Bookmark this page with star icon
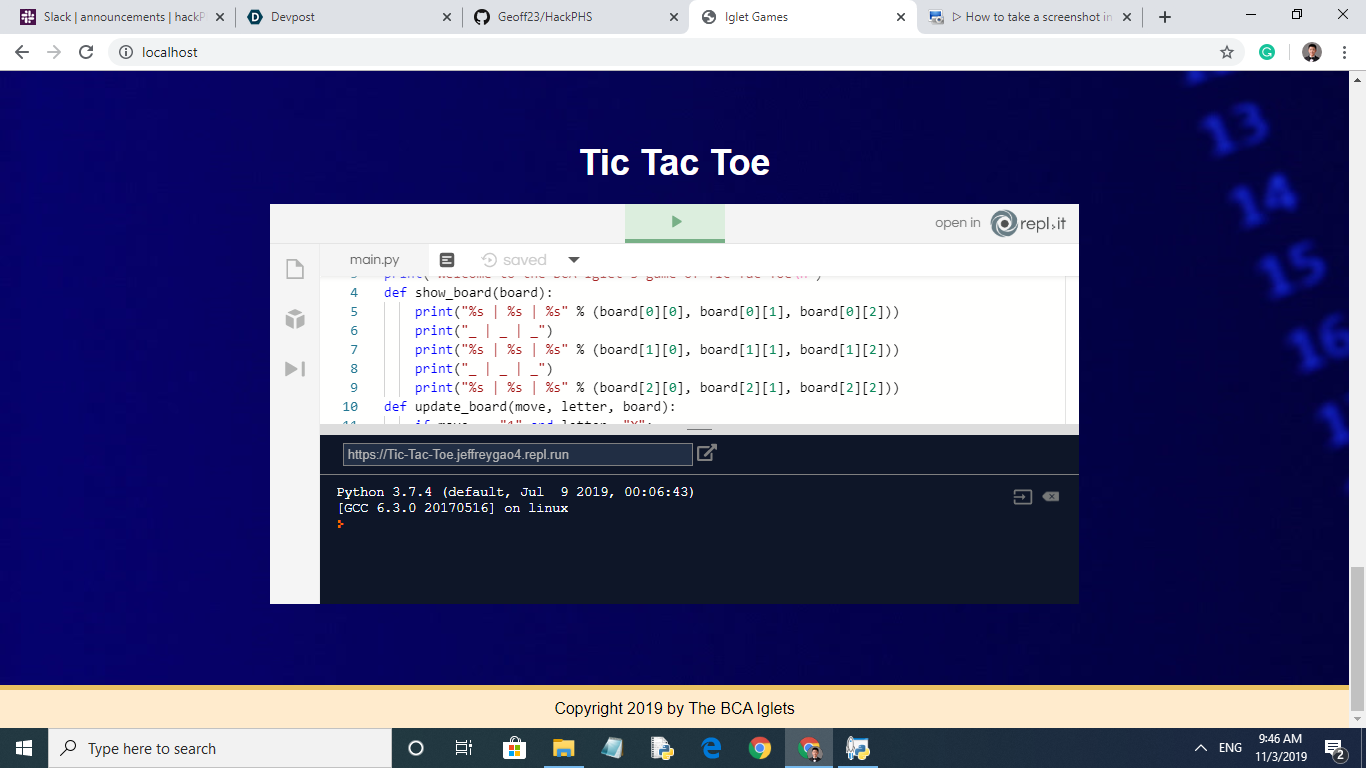The image size is (1366, 768). [x=1227, y=52]
